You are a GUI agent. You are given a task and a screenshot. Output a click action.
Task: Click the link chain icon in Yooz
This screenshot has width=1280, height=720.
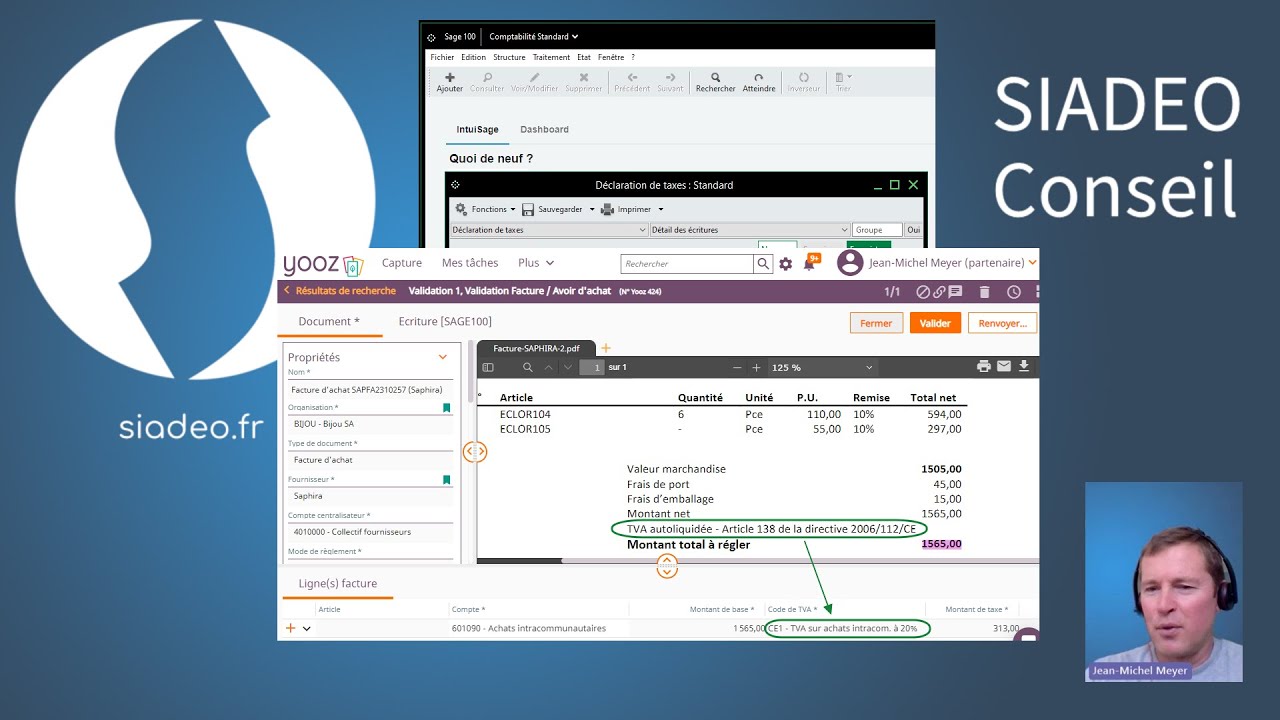pos(939,292)
